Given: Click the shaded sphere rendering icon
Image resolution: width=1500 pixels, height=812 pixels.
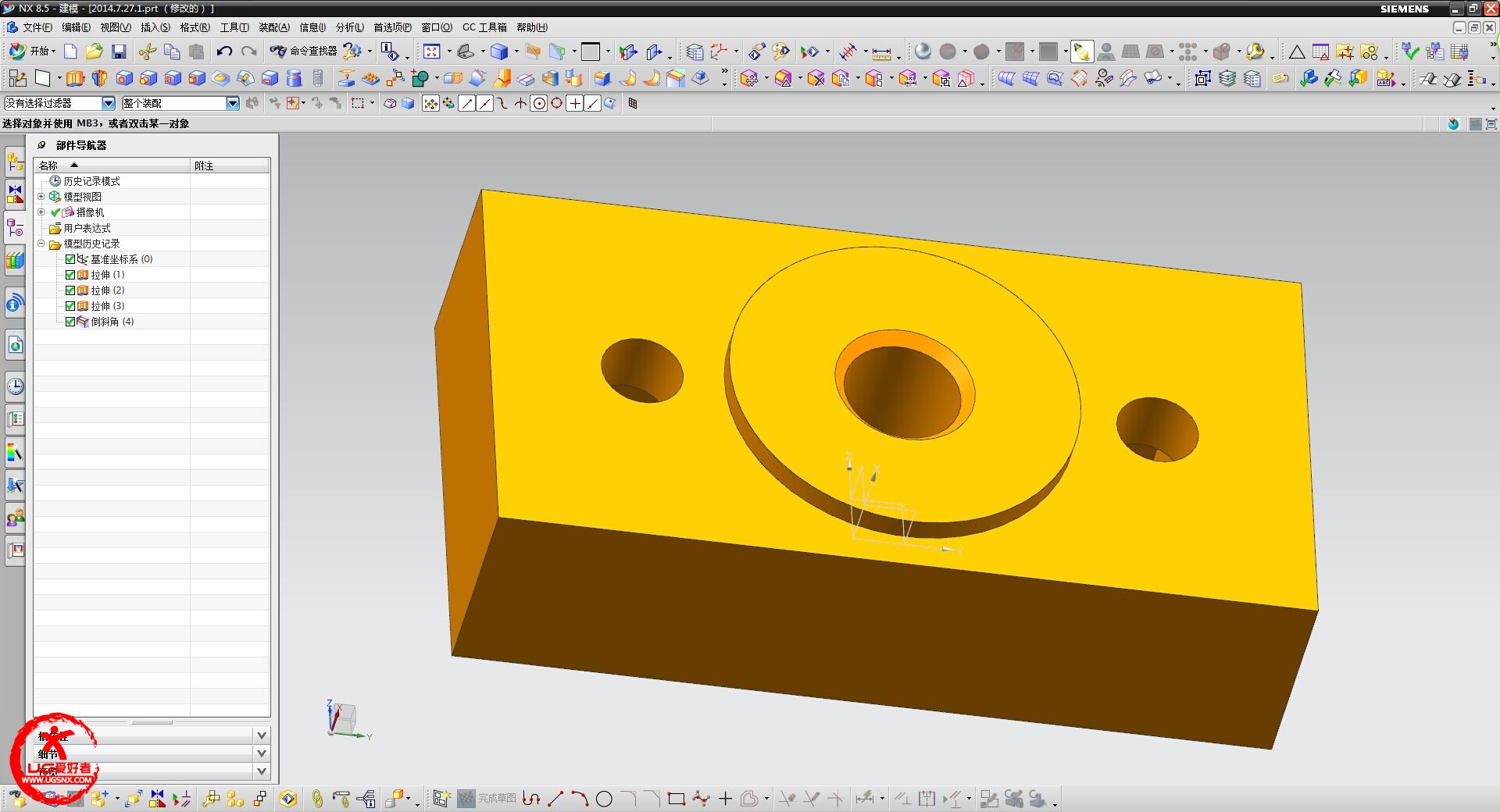Looking at the screenshot, I should click(x=923, y=52).
